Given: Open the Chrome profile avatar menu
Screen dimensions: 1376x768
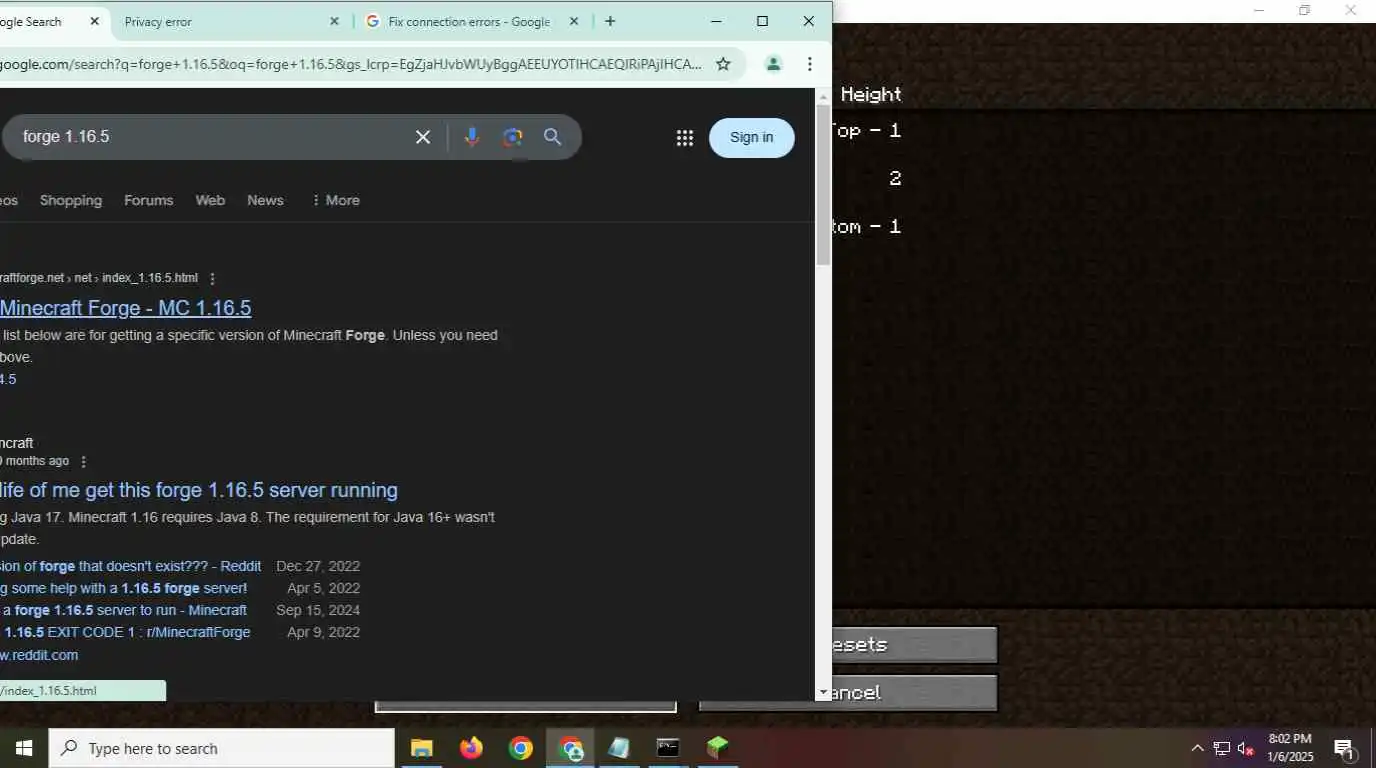Looking at the screenshot, I should point(773,64).
